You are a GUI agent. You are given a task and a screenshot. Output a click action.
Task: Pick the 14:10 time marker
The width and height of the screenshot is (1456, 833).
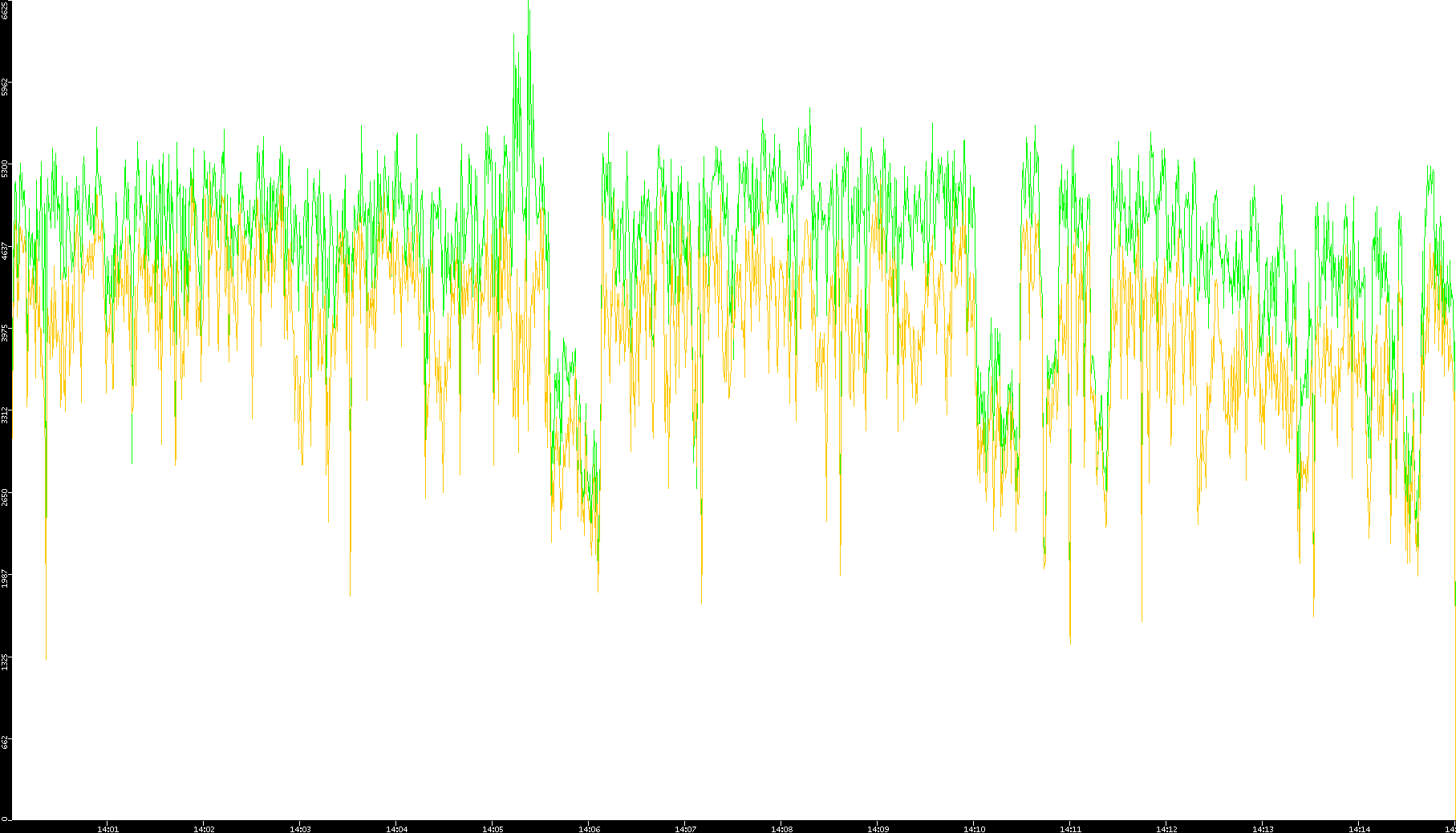(x=974, y=828)
